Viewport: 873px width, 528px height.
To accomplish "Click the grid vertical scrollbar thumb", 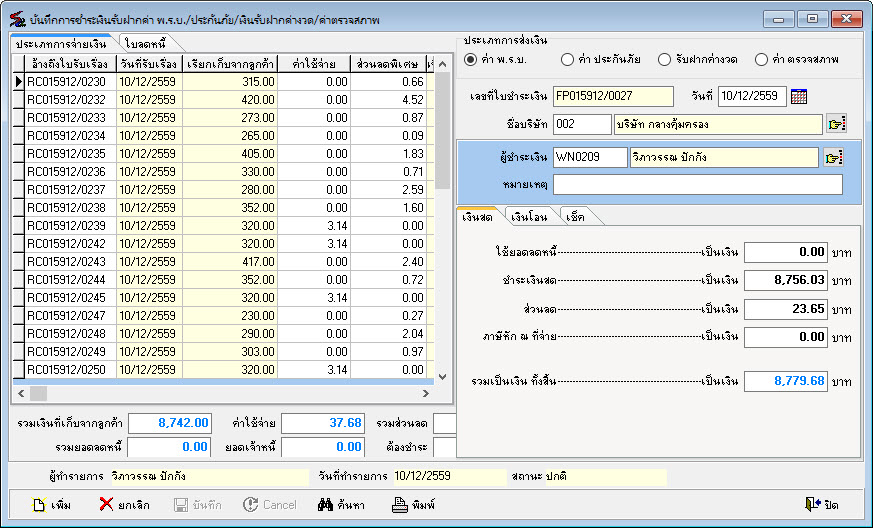I will (x=443, y=131).
